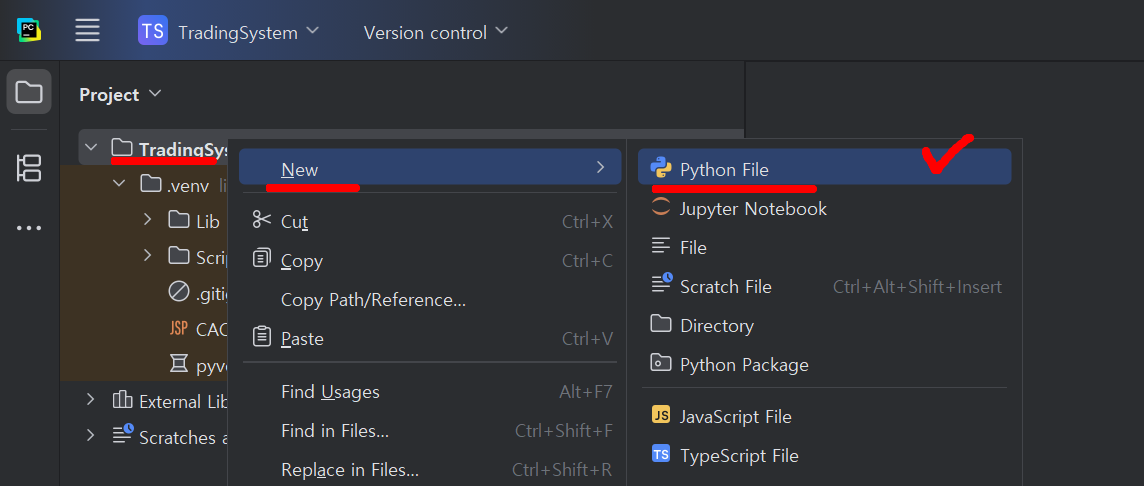This screenshot has height=486, width=1144.
Task: Choose Paste from context menu
Action: click(430, 339)
